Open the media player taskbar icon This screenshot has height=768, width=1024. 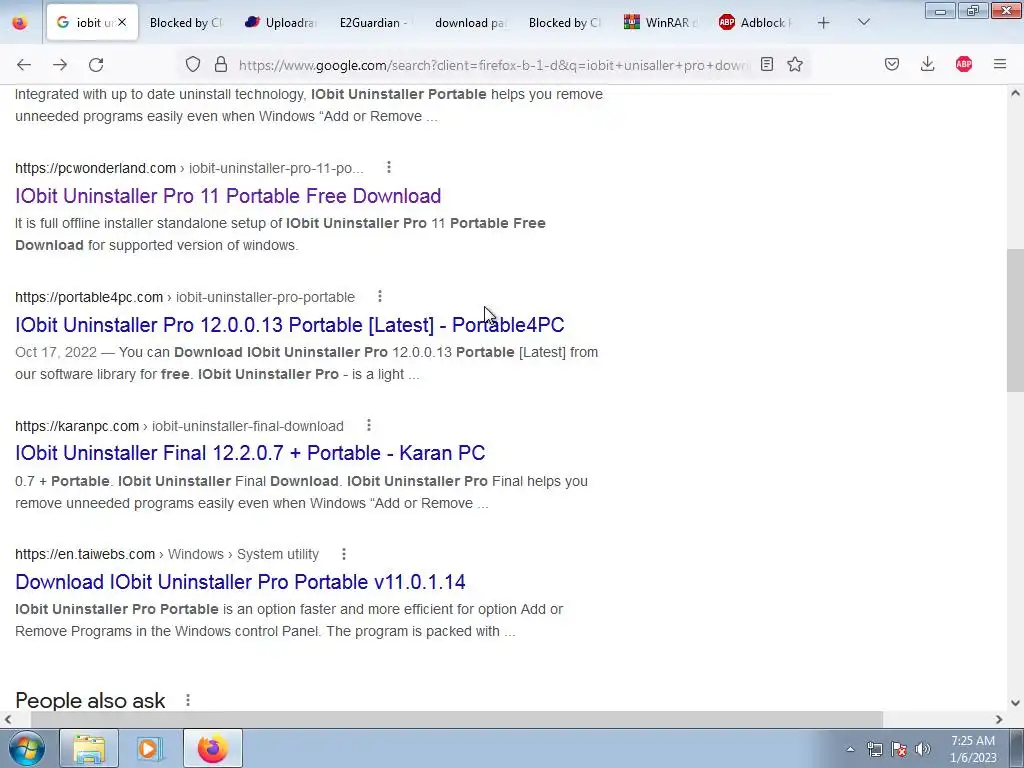pos(150,748)
